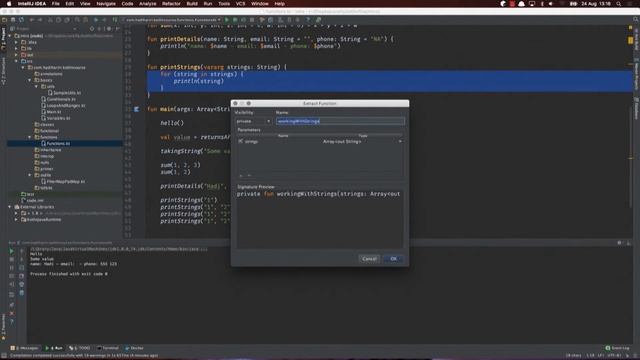Image resolution: width=640 pixels, height=360 pixels.
Task: Open the Docker tool window tab
Action: pos(134,348)
